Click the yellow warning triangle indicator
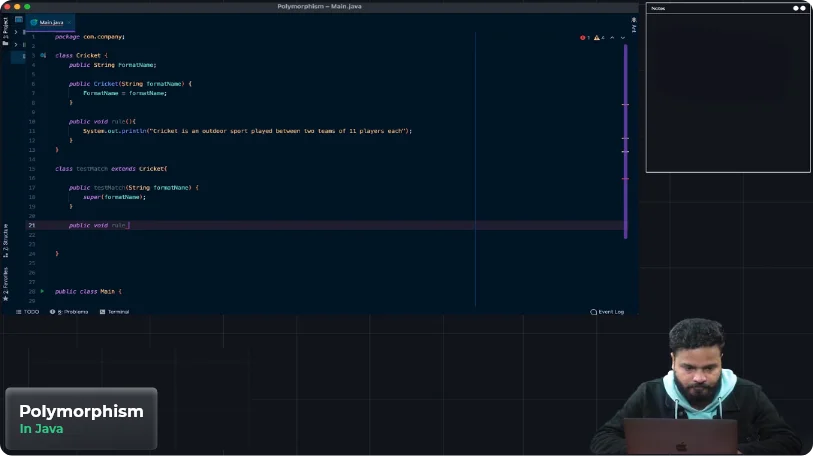Screen dimensions: 813x456 coord(599,37)
